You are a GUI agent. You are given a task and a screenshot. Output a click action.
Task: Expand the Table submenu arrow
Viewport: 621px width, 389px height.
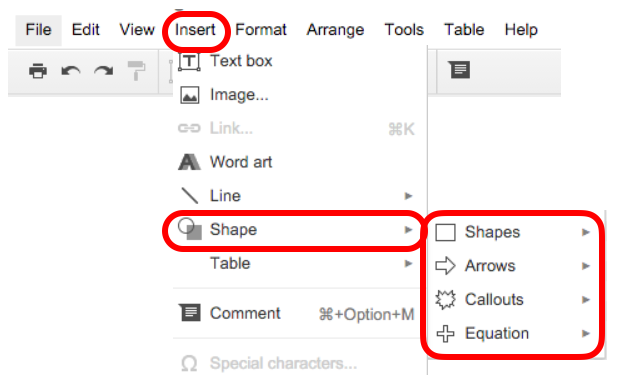(408, 263)
